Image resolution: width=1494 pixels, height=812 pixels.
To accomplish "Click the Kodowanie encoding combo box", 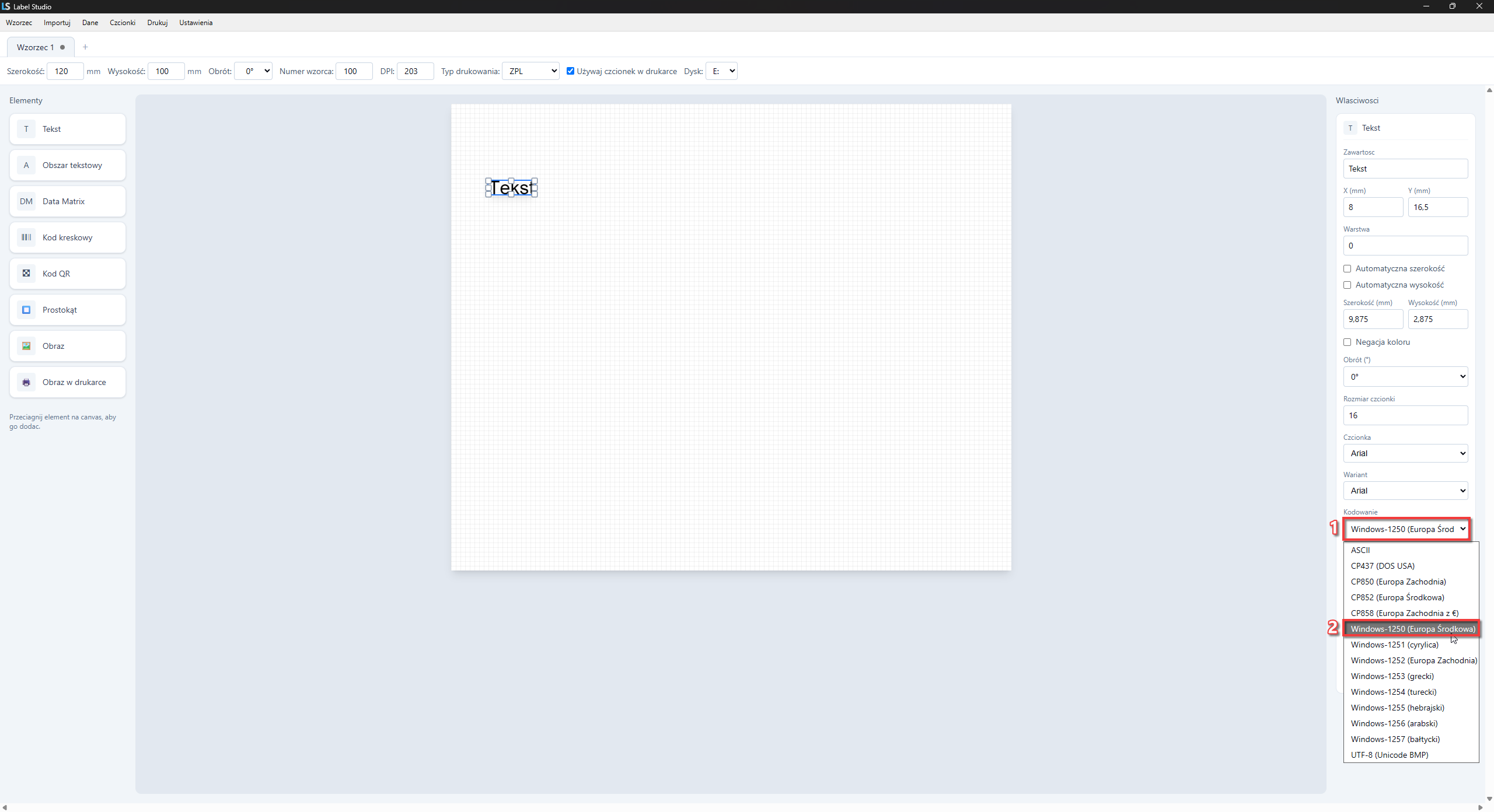I will pos(1406,529).
